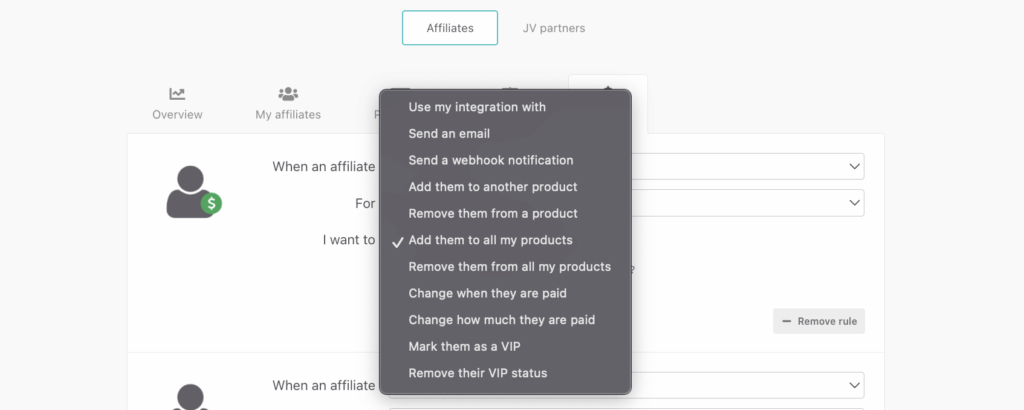Image resolution: width=1024 pixels, height=410 pixels.
Task: Switch to the Affiliates tab
Action: click(x=450, y=28)
